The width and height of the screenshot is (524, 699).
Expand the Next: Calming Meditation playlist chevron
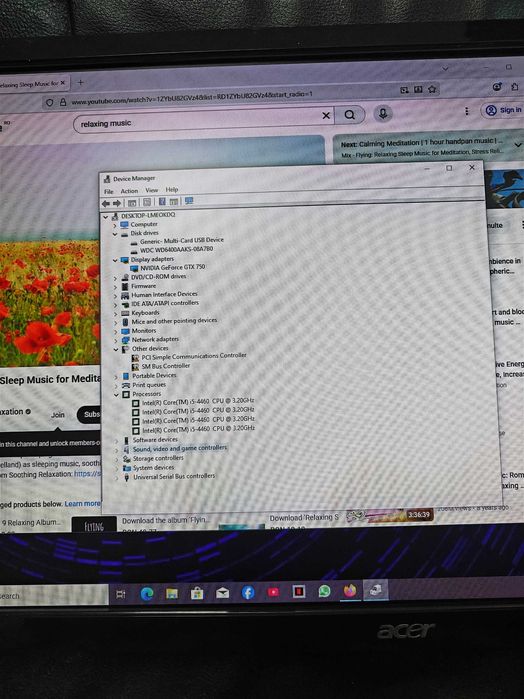(x=518, y=145)
